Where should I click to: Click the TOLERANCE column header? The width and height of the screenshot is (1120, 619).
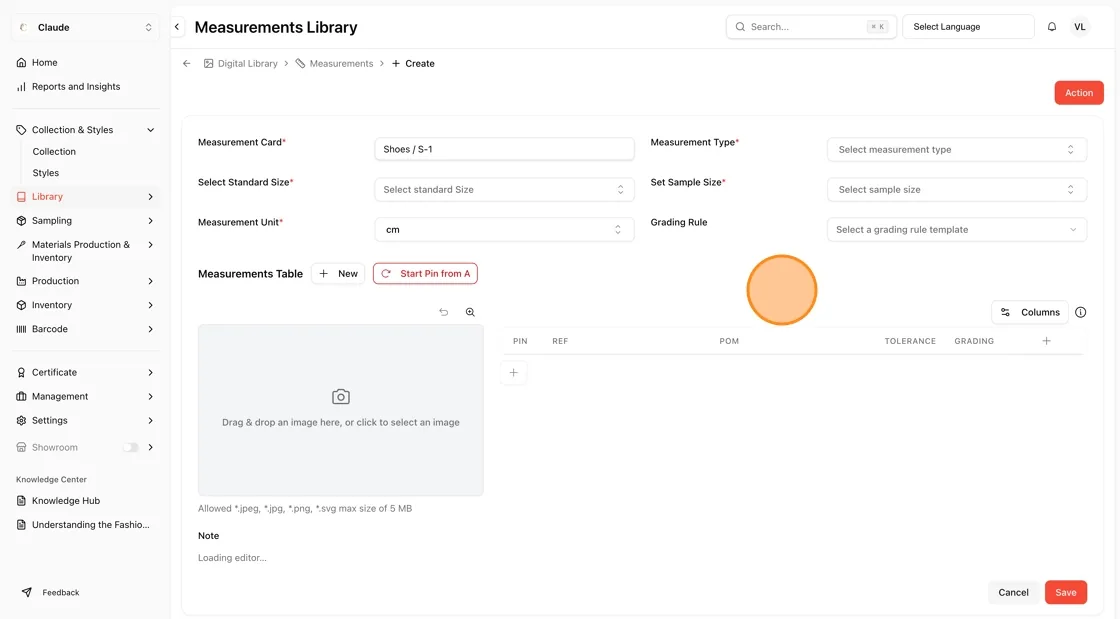(x=910, y=341)
